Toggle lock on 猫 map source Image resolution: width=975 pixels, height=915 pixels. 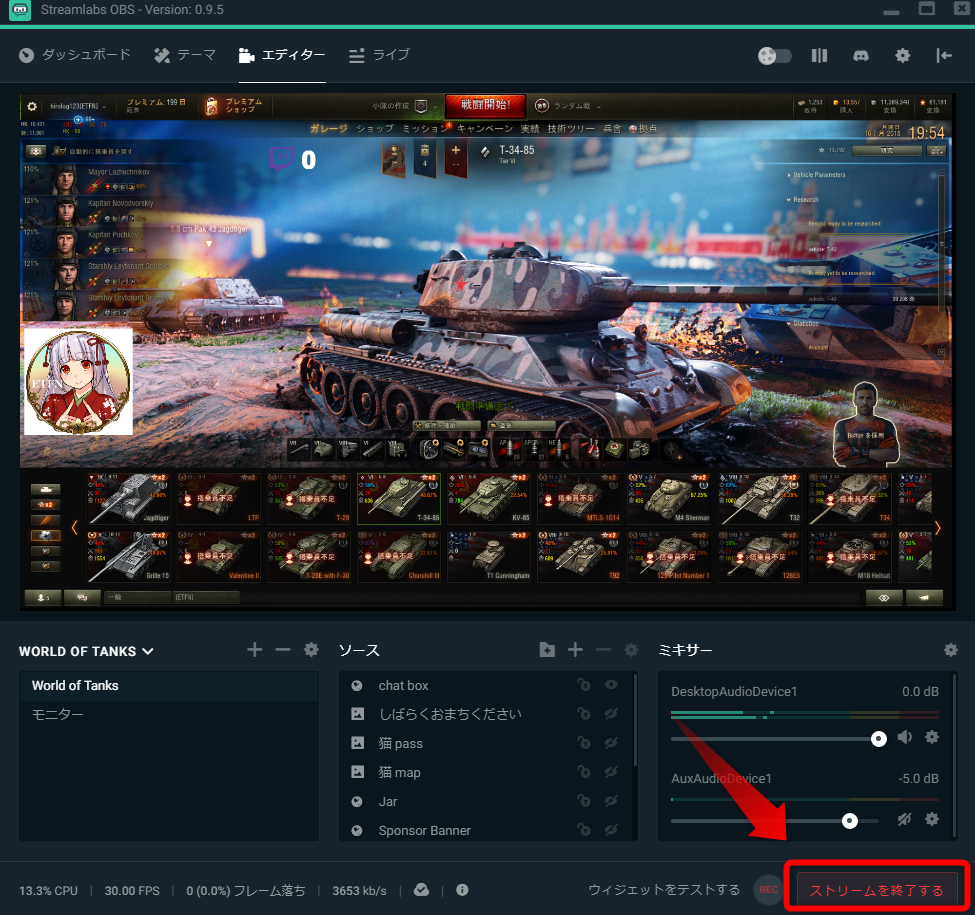(584, 771)
